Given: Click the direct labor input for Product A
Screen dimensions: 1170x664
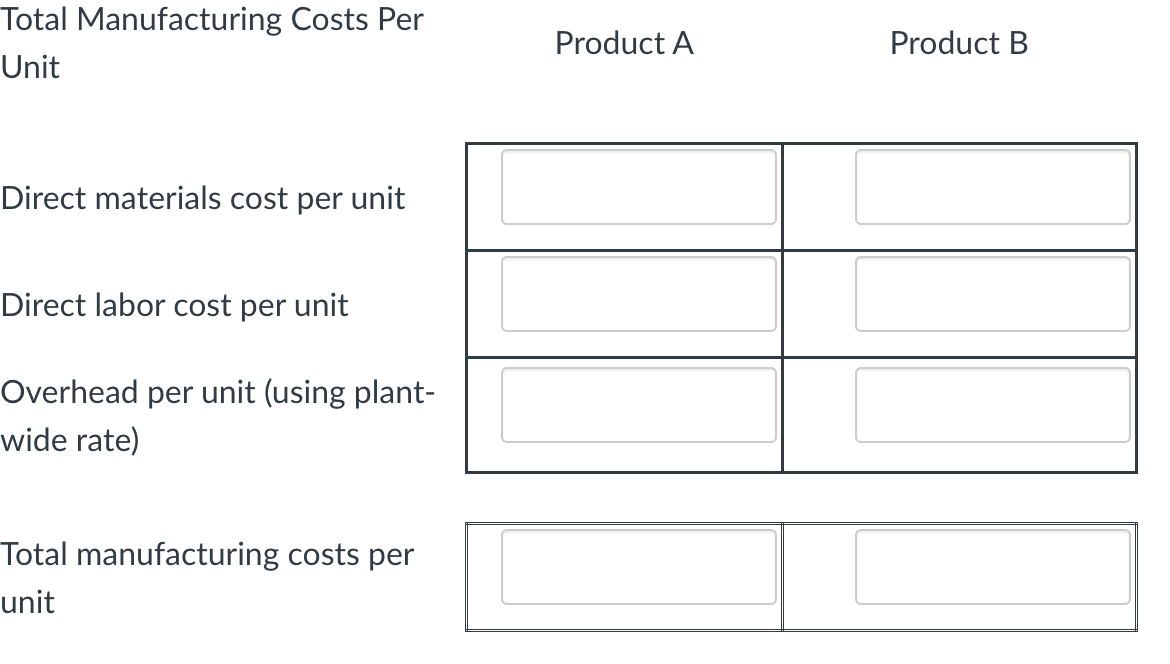Looking at the screenshot, I should 638,294.
